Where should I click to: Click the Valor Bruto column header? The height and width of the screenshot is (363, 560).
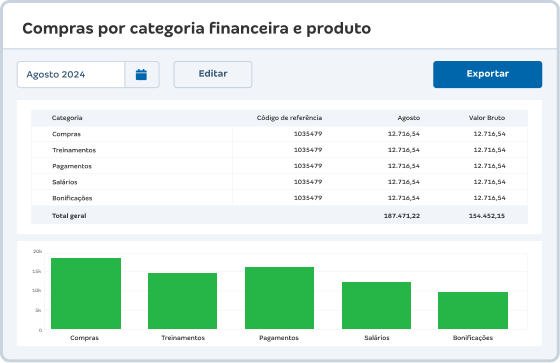pos(487,118)
